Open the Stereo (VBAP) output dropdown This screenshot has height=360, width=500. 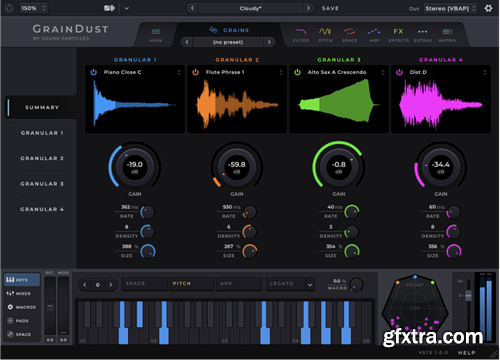[450, 8]
